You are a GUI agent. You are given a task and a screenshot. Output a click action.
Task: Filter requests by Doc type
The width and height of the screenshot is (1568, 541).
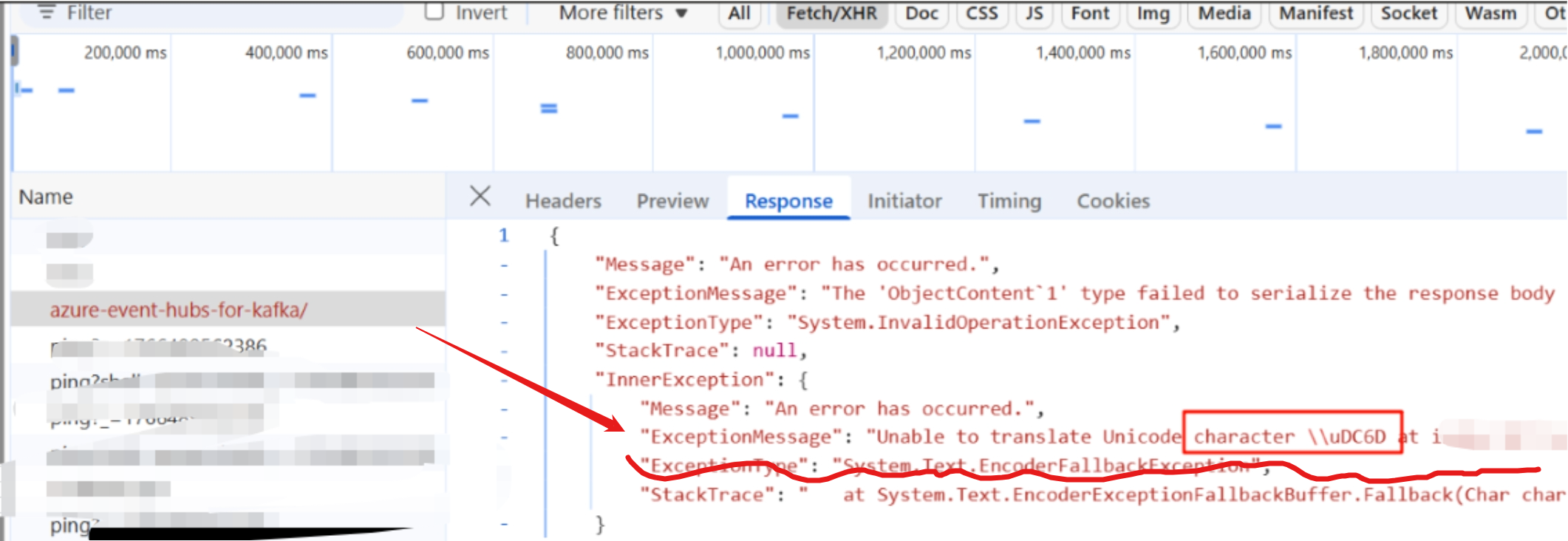click(x=921, y=13)
